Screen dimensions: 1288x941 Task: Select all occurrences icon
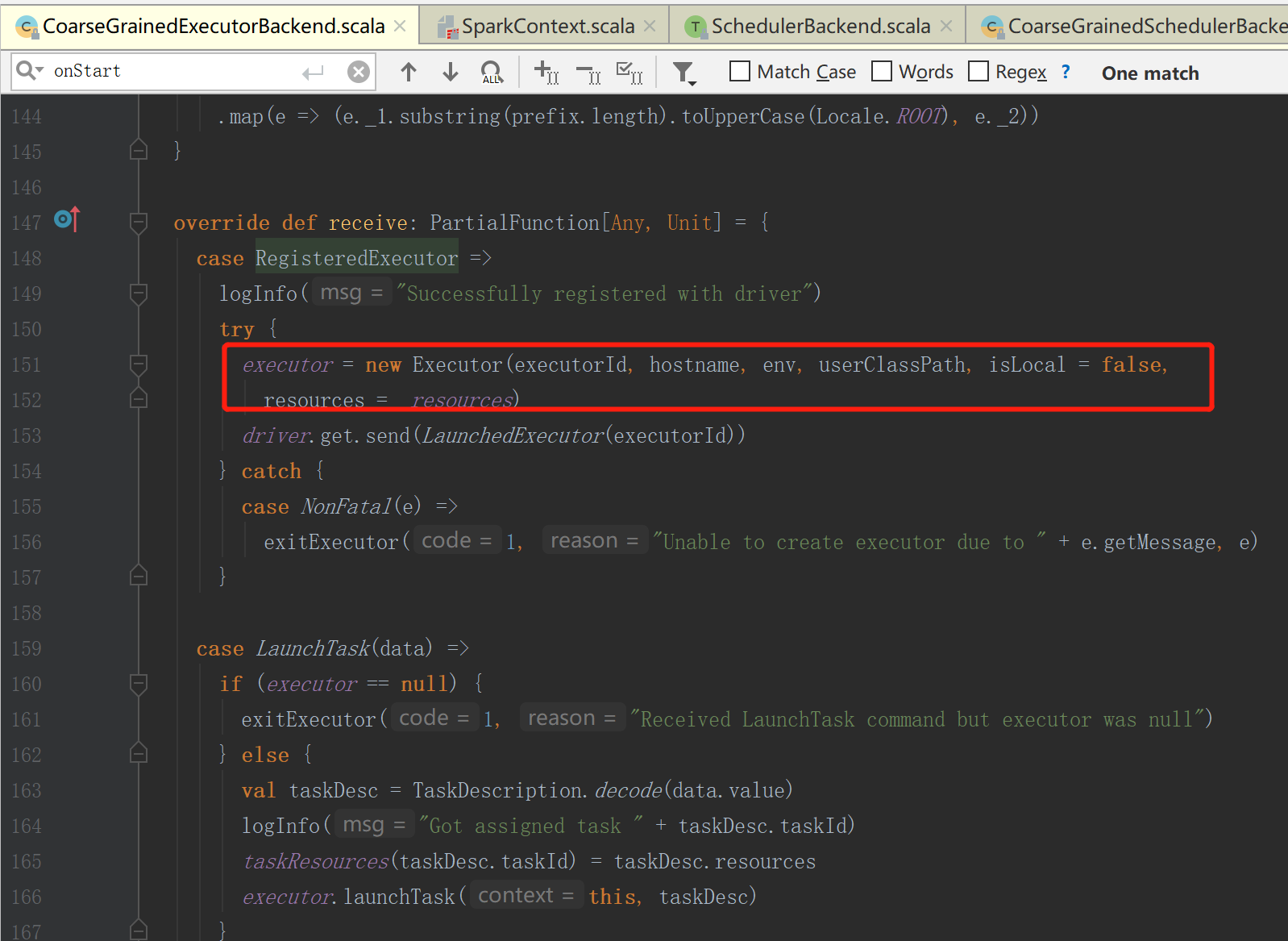tap(629, 73)
